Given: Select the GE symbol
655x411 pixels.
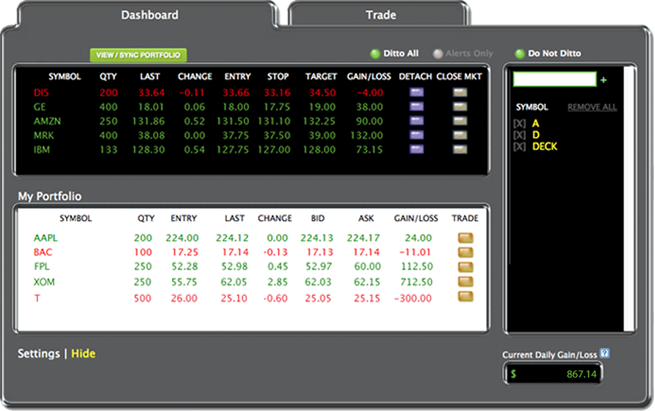Looking at the screenshot, I should (x=39, y=107).
